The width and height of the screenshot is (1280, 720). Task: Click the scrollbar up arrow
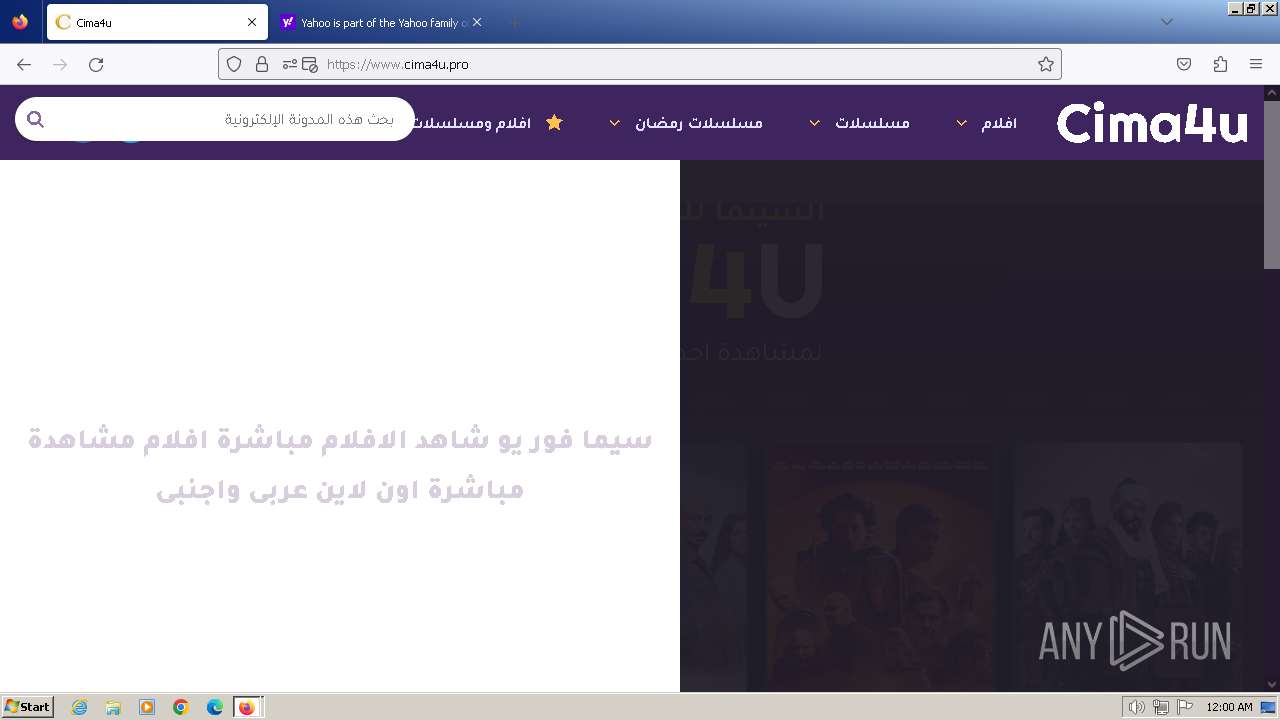[x=1272, y=93]
